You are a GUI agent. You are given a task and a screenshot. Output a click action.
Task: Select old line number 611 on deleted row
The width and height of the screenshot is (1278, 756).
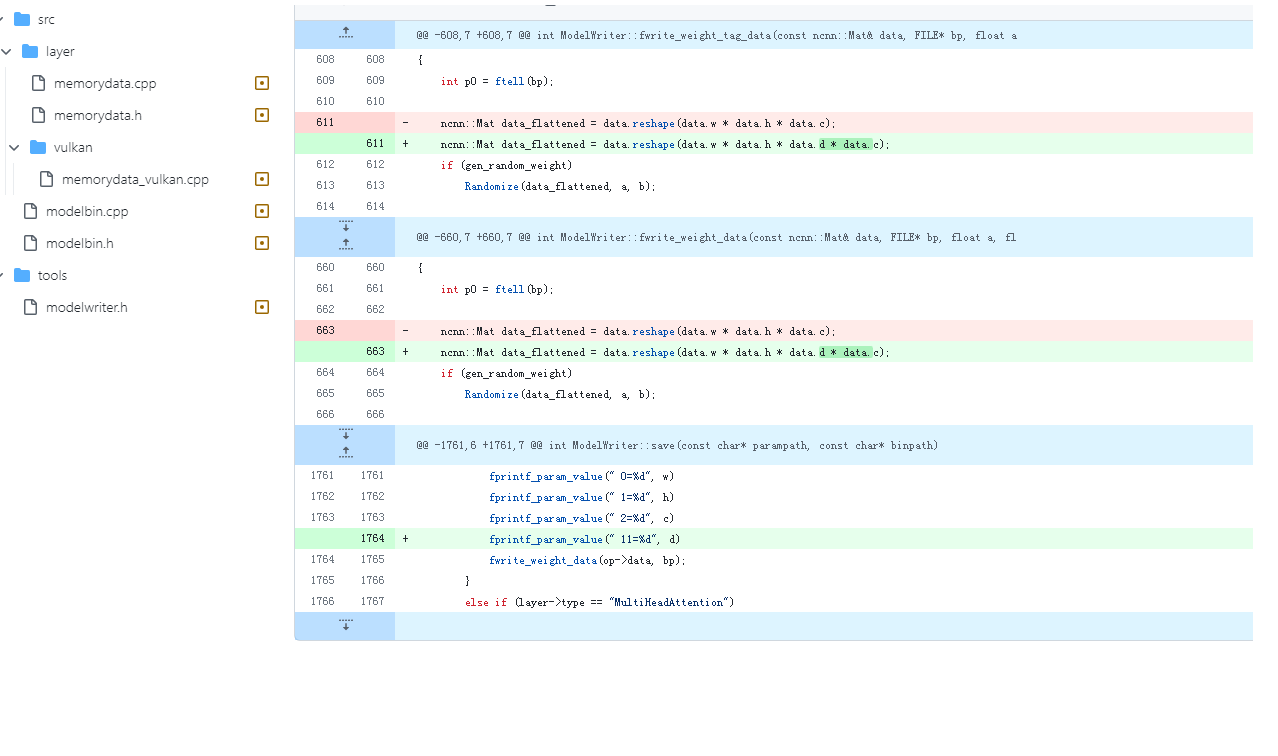coord(325,122)
